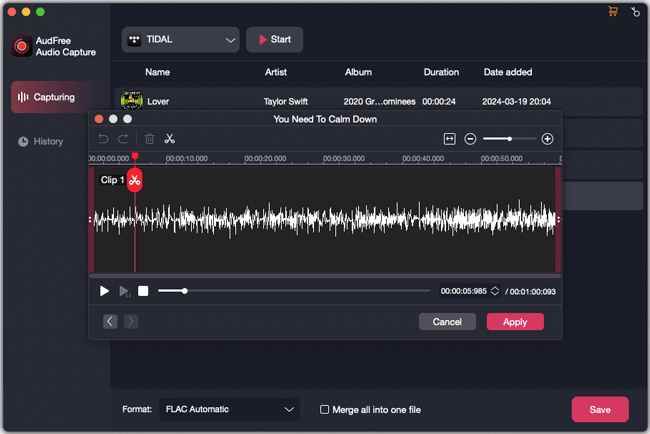Zoom in the waveform with plus icon
Viewport: 650px width, 434px height.
click(x=547, y=139)
